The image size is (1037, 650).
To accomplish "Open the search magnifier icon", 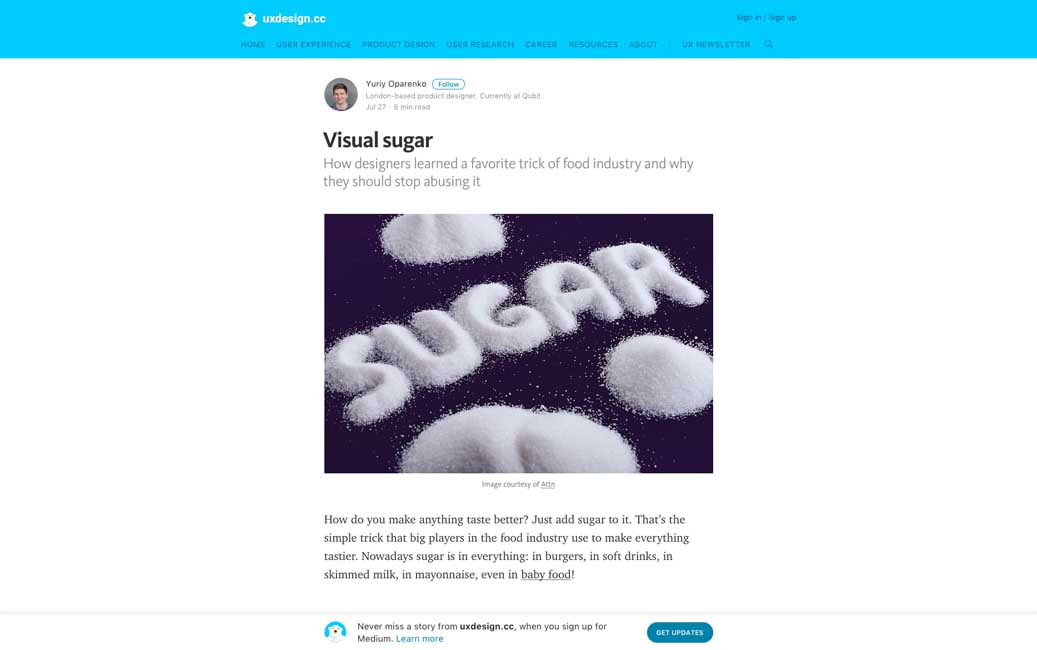I will coord(768,44).
